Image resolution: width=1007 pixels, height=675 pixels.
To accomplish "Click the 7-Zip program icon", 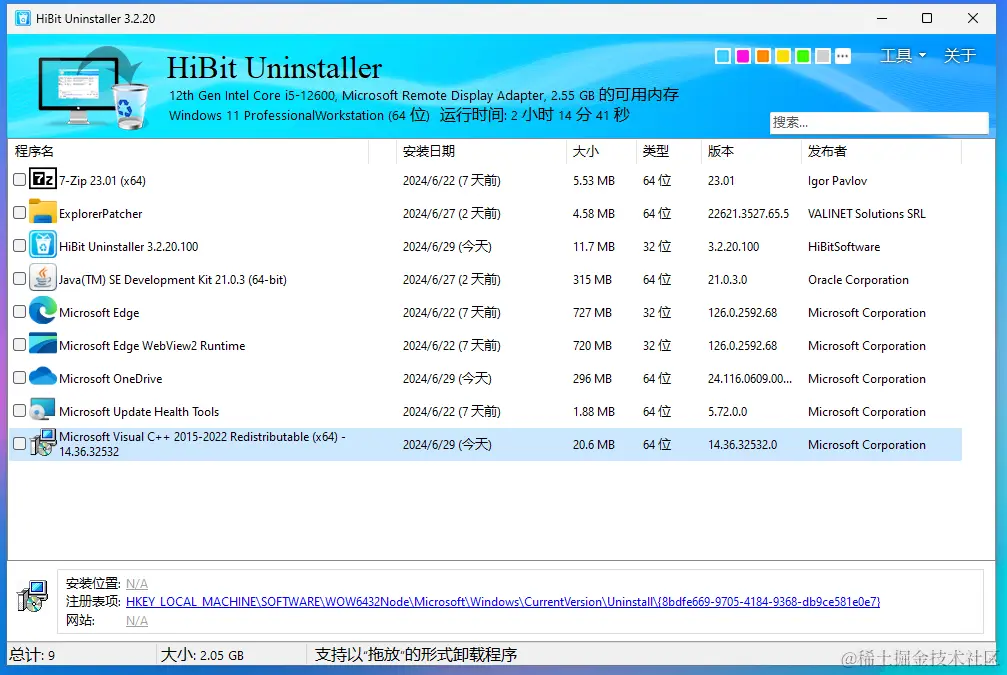I will pos(43,179).
